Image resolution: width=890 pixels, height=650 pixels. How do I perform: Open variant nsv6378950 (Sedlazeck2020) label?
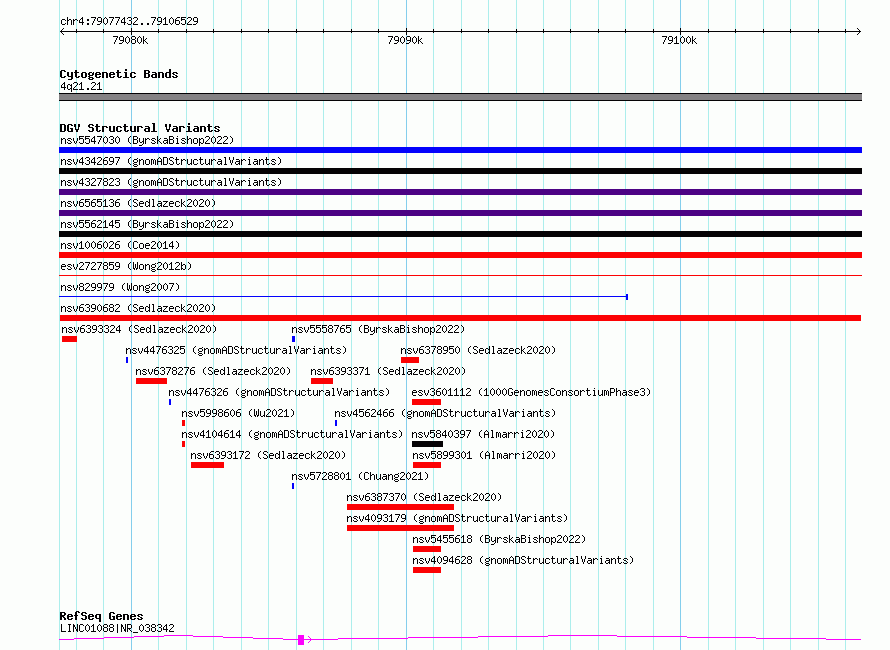click(x=478, y=350)
